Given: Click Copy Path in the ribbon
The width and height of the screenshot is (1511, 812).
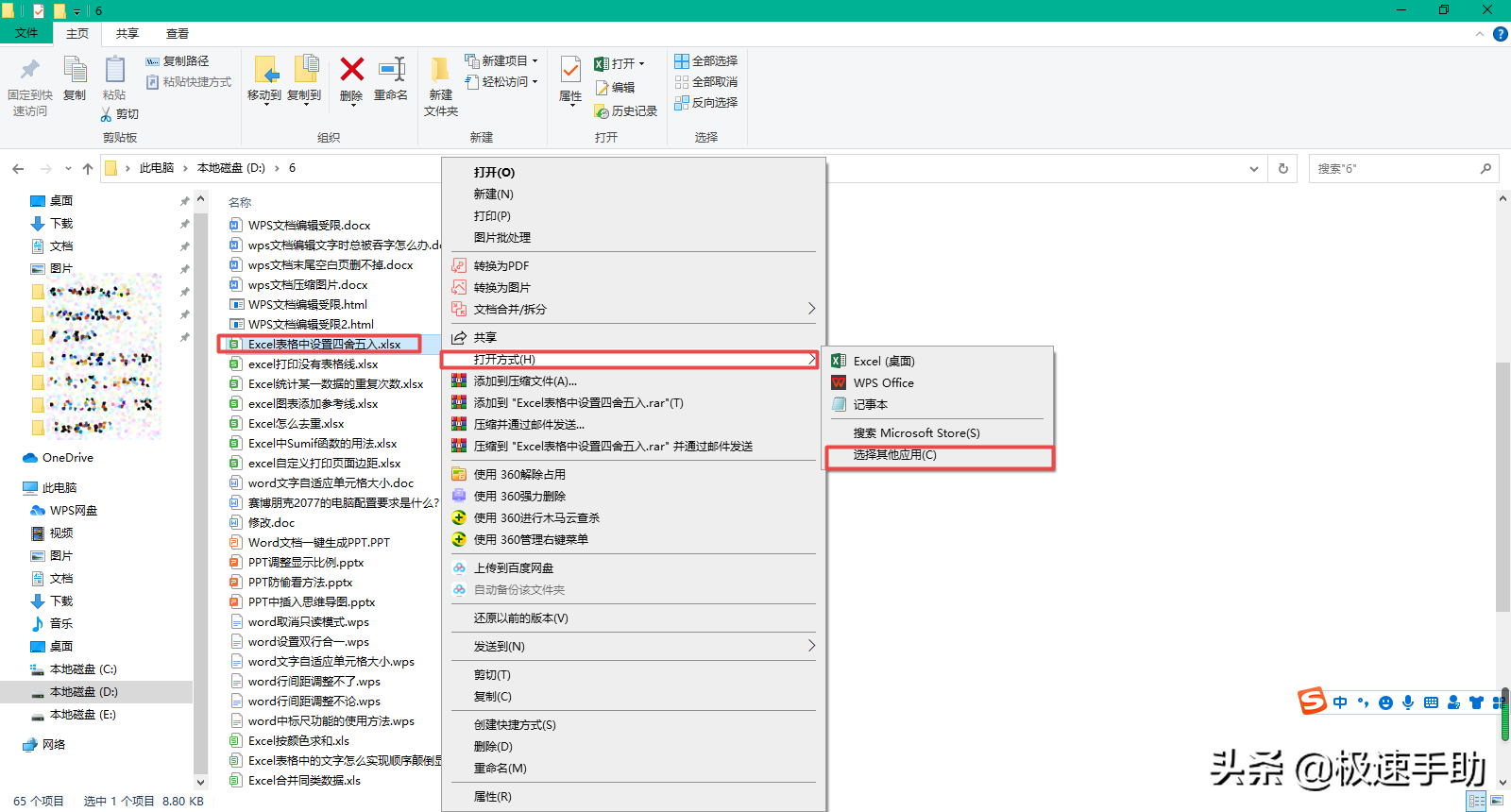Looking at the screenshot, I should (178, 61).
